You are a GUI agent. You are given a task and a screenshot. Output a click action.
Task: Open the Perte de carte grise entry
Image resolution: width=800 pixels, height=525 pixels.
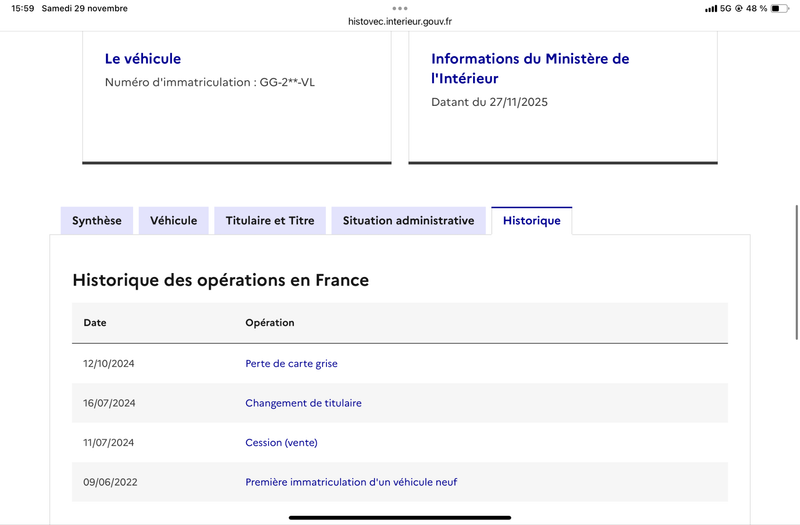coord(291,364)
